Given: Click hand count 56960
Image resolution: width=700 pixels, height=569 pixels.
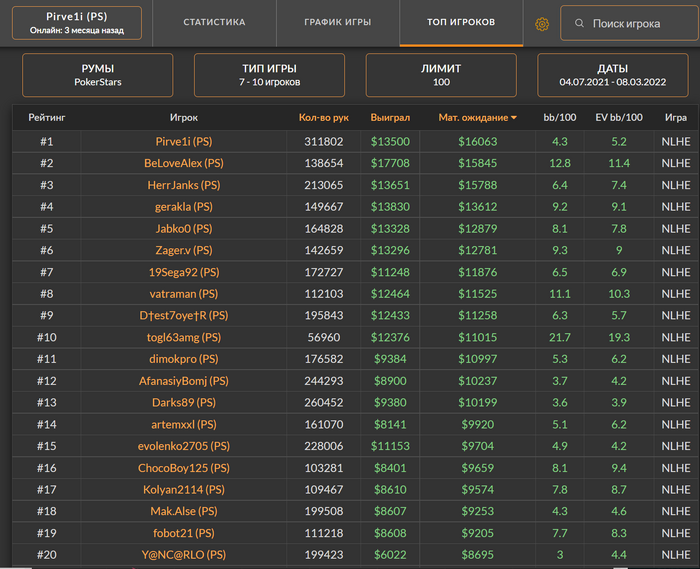Looking at the screenshot, I should (324, 337).
